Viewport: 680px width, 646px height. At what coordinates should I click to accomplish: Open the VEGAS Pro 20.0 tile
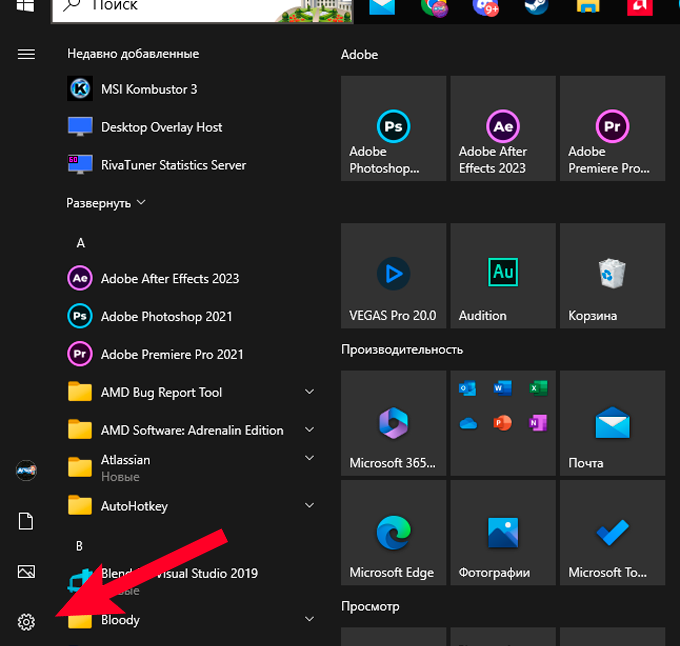coord(393,276)
